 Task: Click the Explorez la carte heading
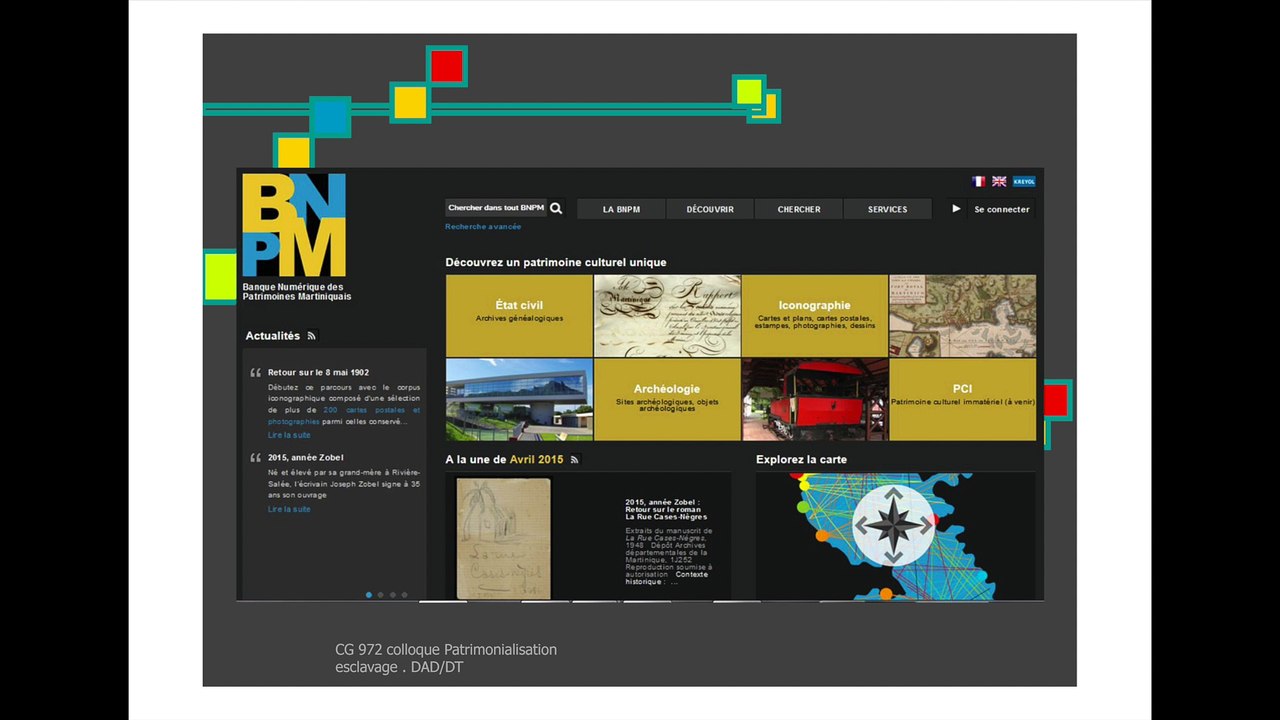[801, 460]
